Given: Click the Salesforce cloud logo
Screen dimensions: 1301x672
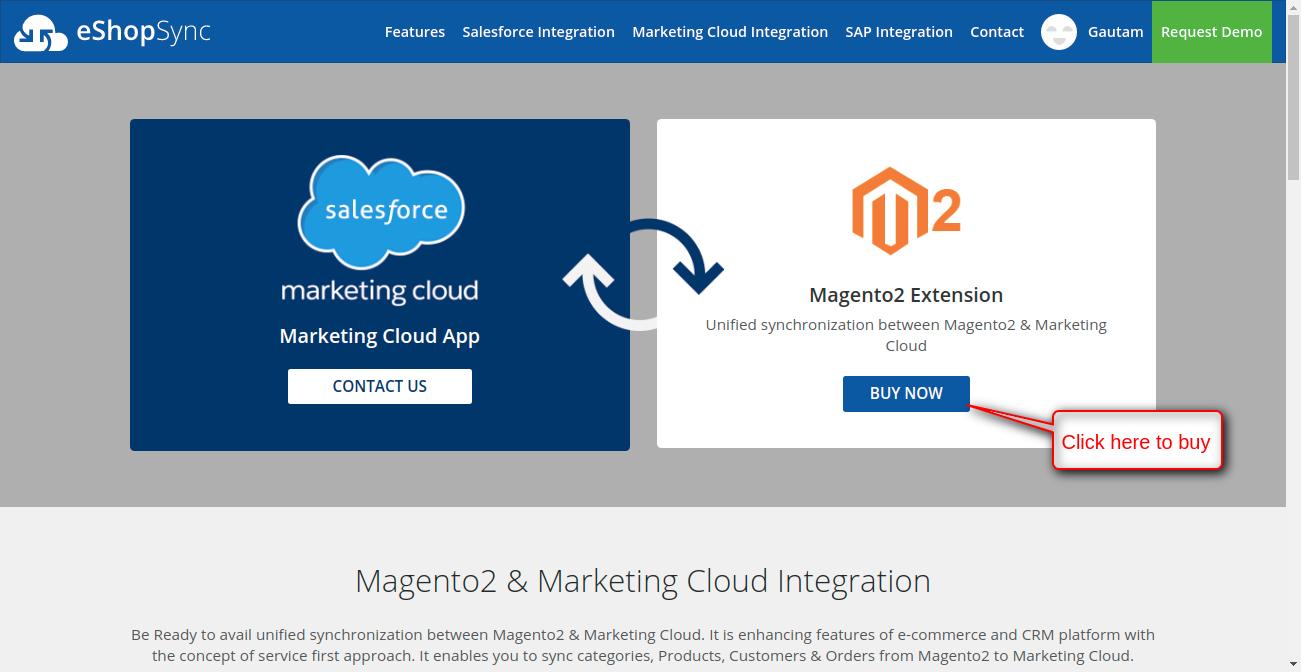Looking at the screenshot, I should coord(380,210).
